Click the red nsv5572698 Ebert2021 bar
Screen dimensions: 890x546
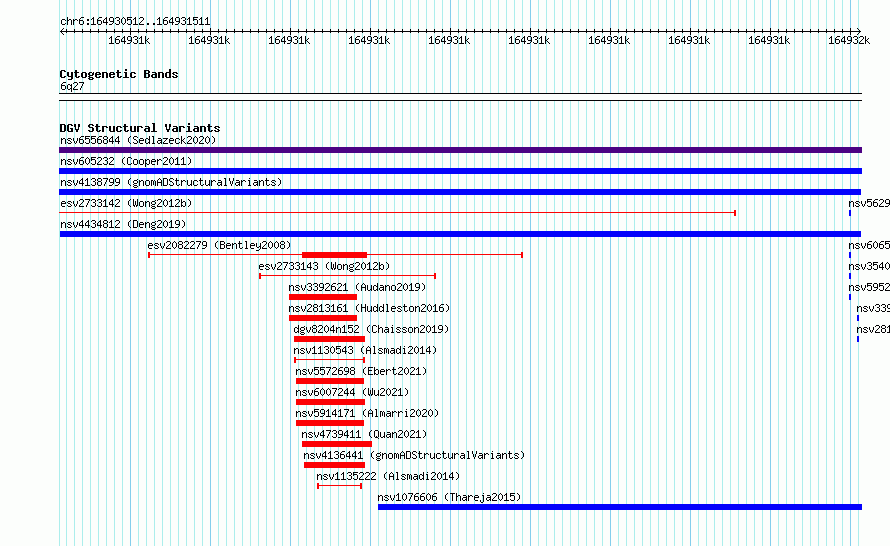[x=330, y=381]
